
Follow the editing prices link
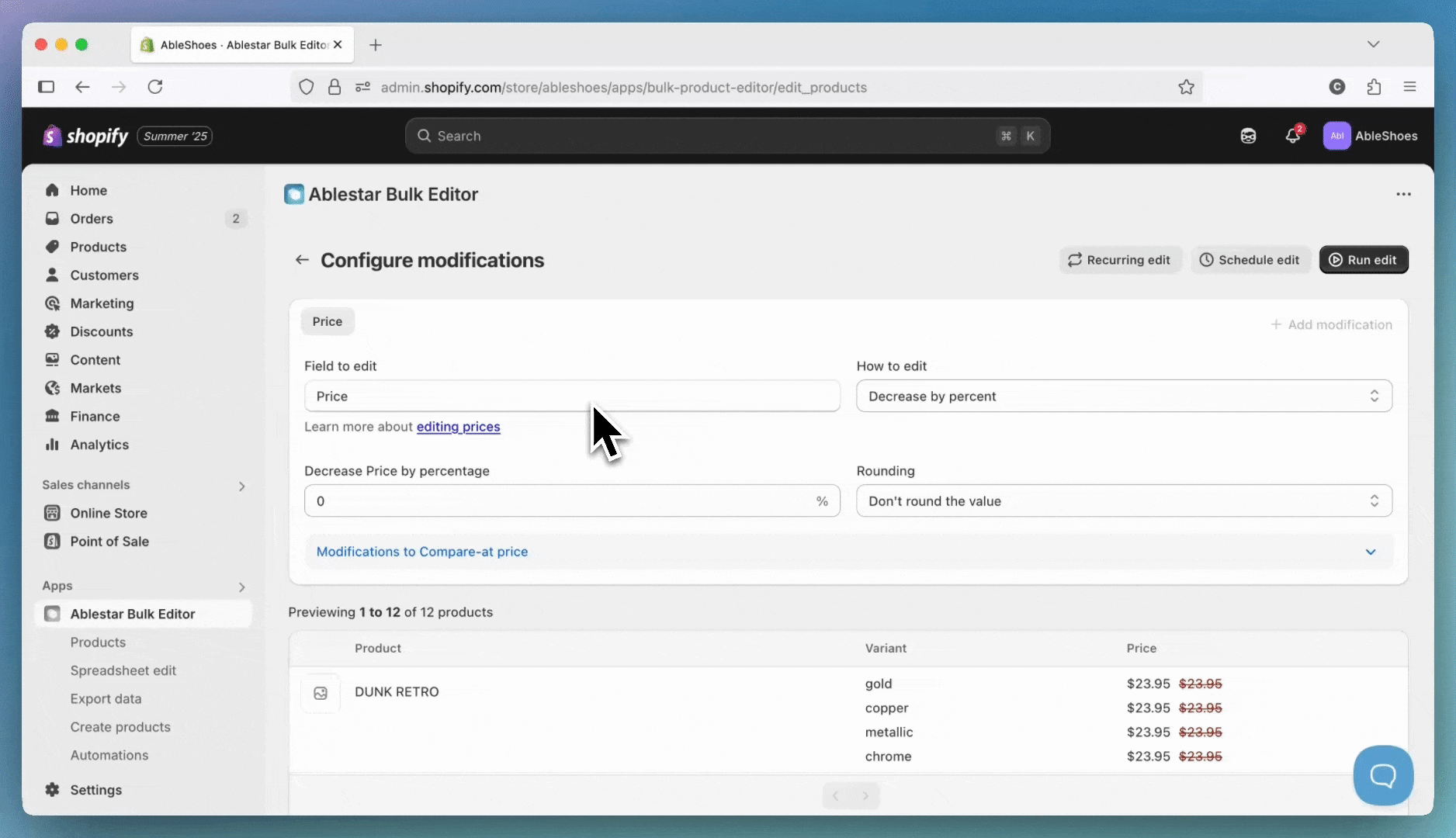458,427
